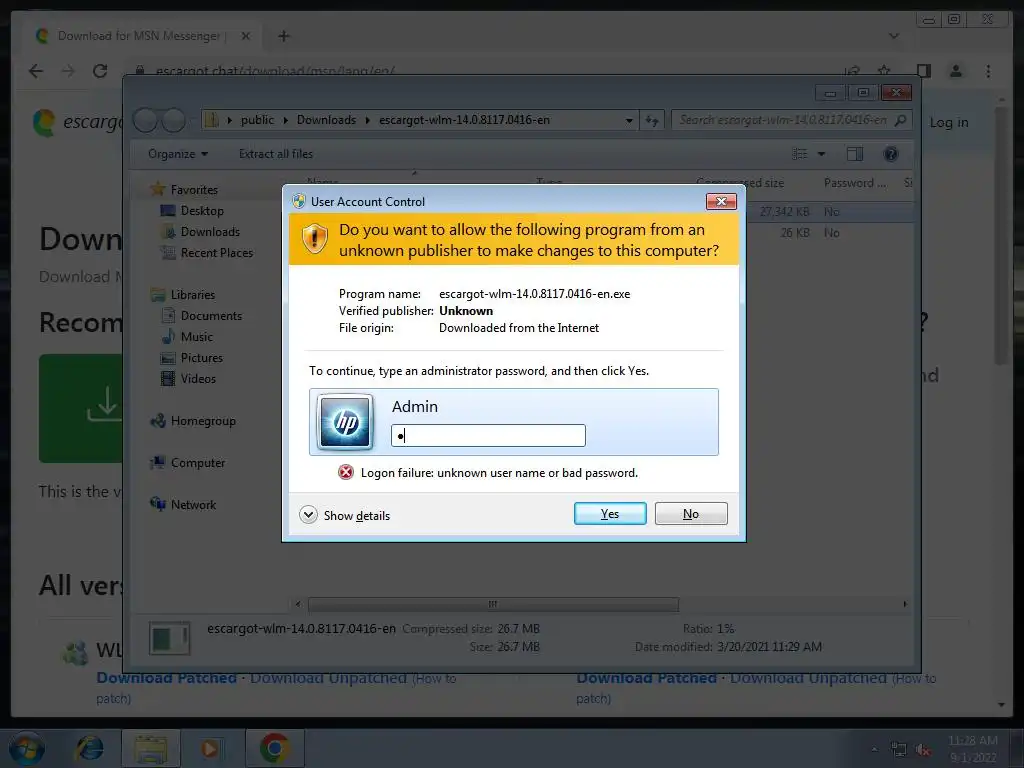Image resolution: width=1024 pixels, height=768 pixels.
Task: Select Libraries in Explorer navigation pane
Action: click(193, 295)
